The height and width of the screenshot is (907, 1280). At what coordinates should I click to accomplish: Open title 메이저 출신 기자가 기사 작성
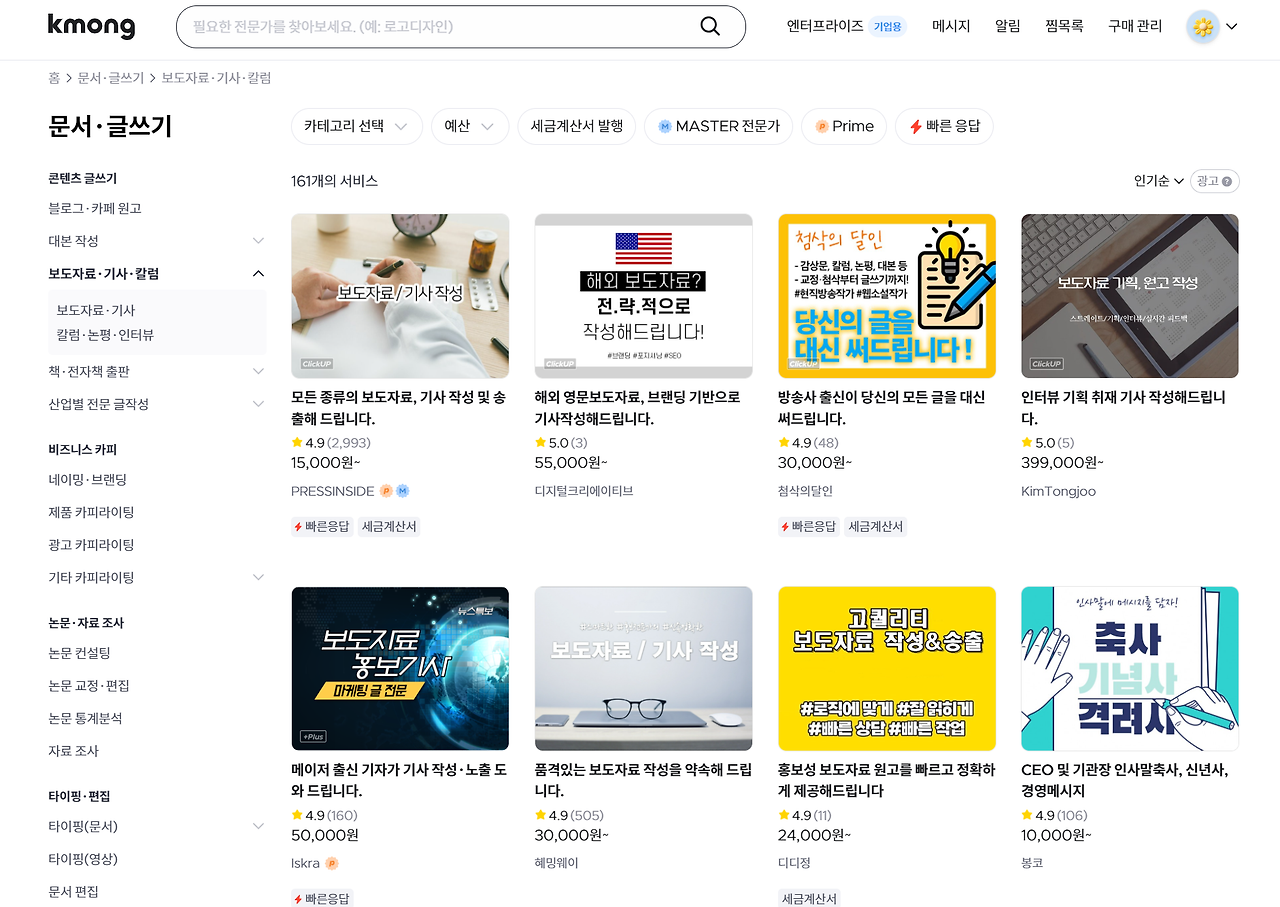pos(399,781)
